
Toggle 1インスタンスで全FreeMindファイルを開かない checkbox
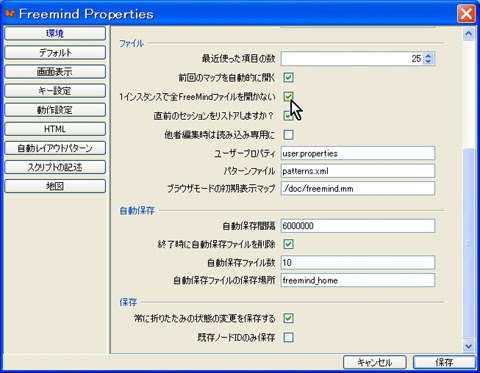point(288,97)
